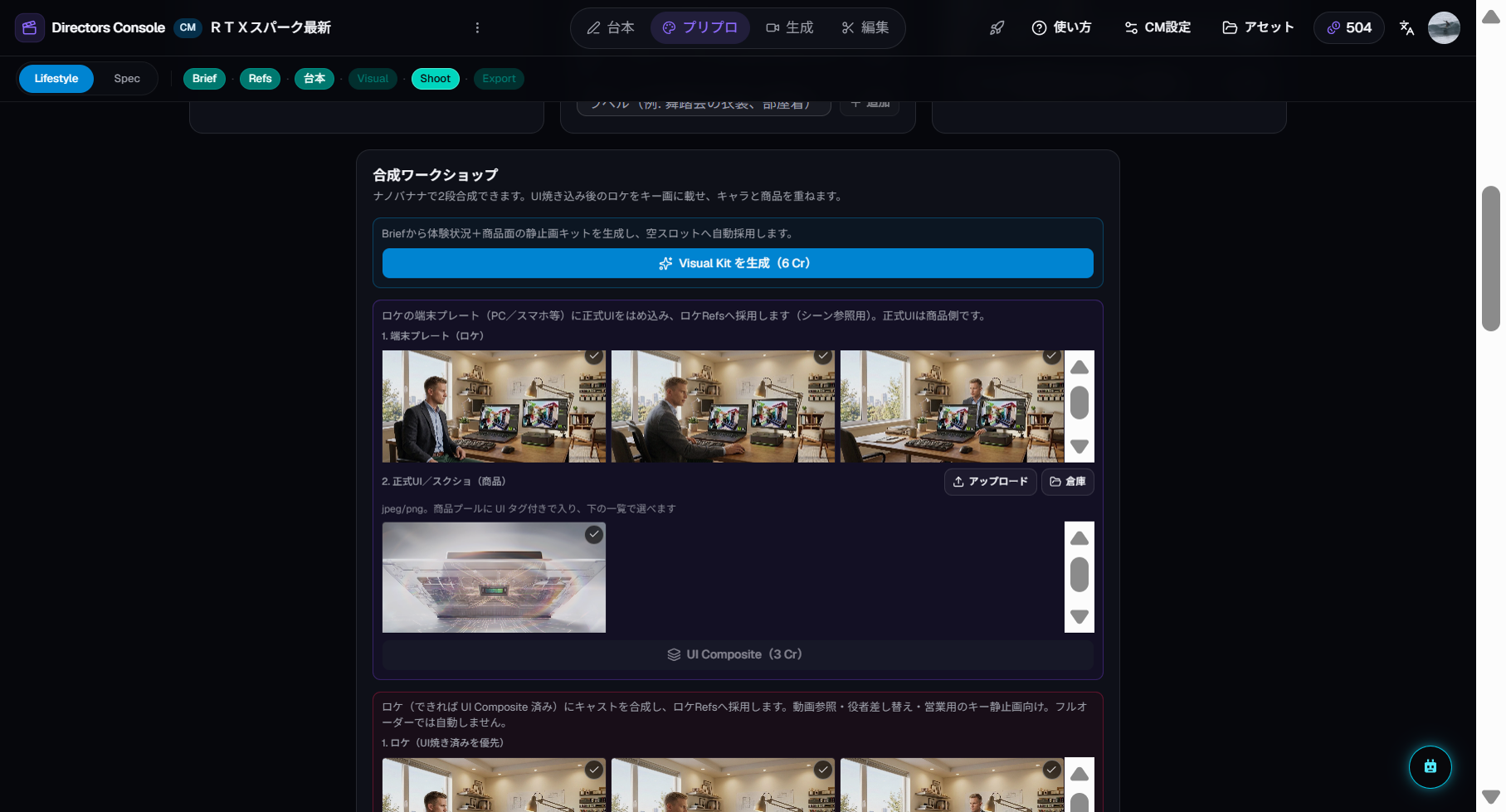Open the language translation icon
The width and height of the screenshot is (1506, 812).
(1406, 27)
